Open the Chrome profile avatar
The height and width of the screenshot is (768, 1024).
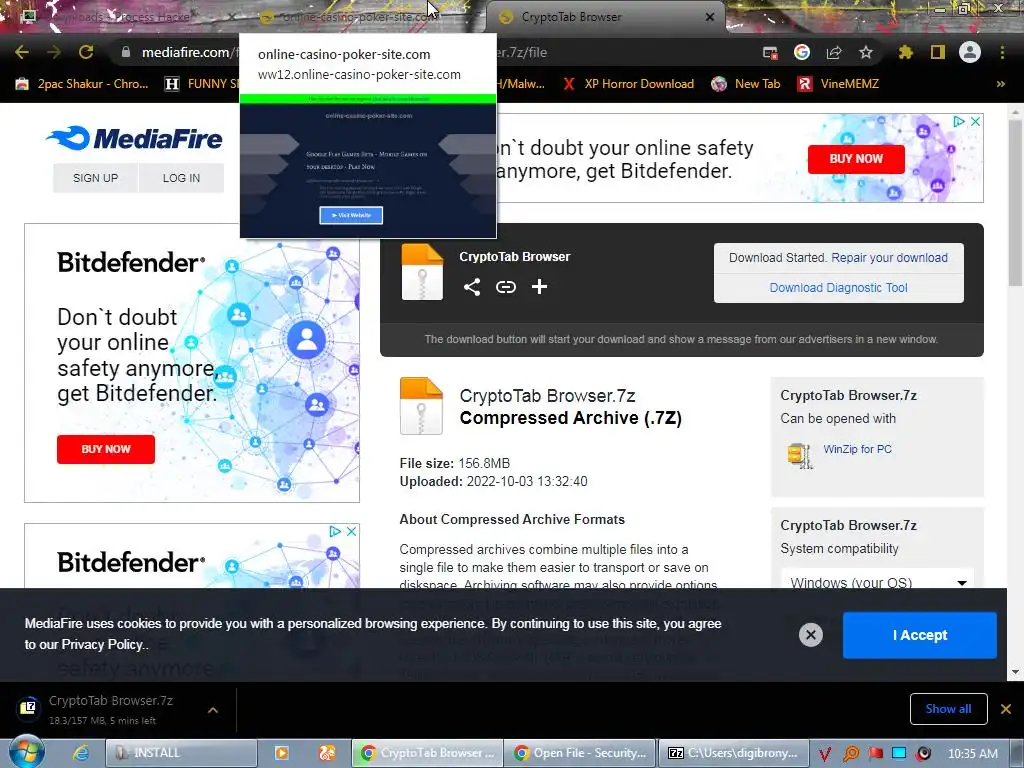pyautogui.click(x=970, y=52)
